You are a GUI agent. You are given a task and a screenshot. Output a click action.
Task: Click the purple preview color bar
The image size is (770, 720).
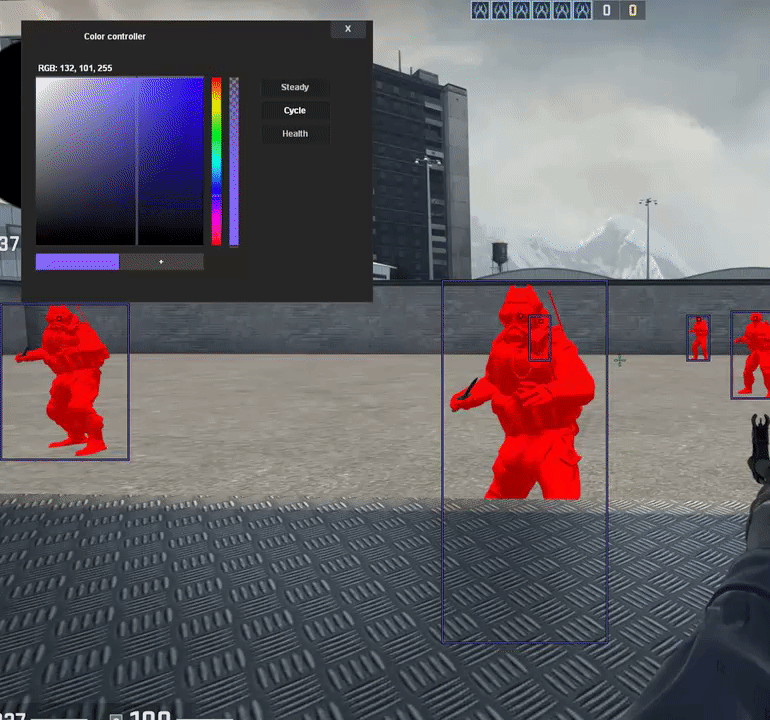tap(78, 262)
